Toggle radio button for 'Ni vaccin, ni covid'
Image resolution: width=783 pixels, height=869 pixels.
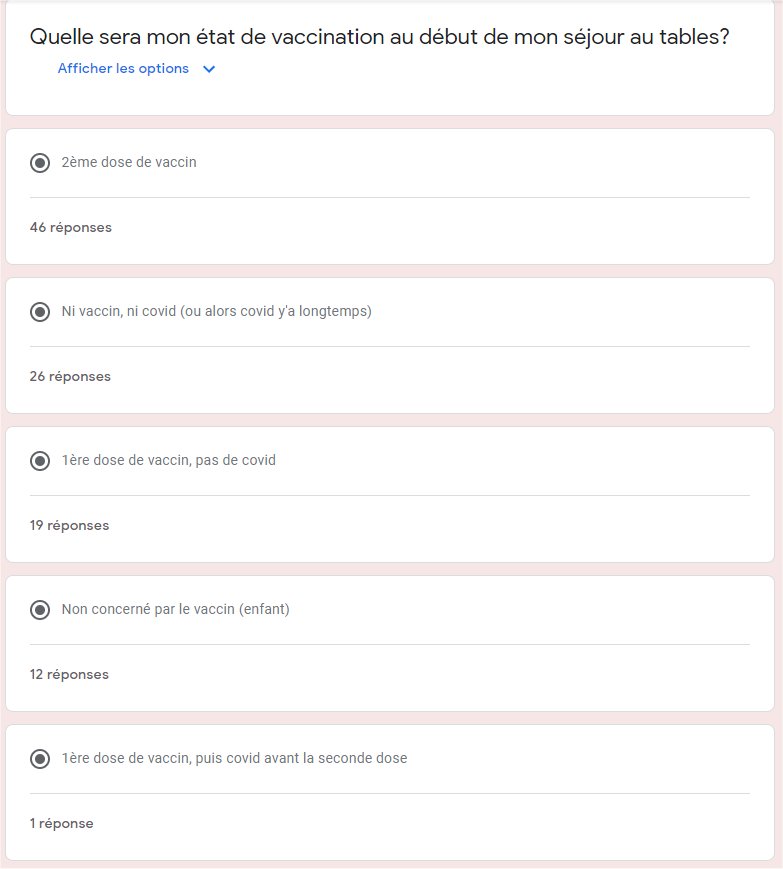click(40, 312)
